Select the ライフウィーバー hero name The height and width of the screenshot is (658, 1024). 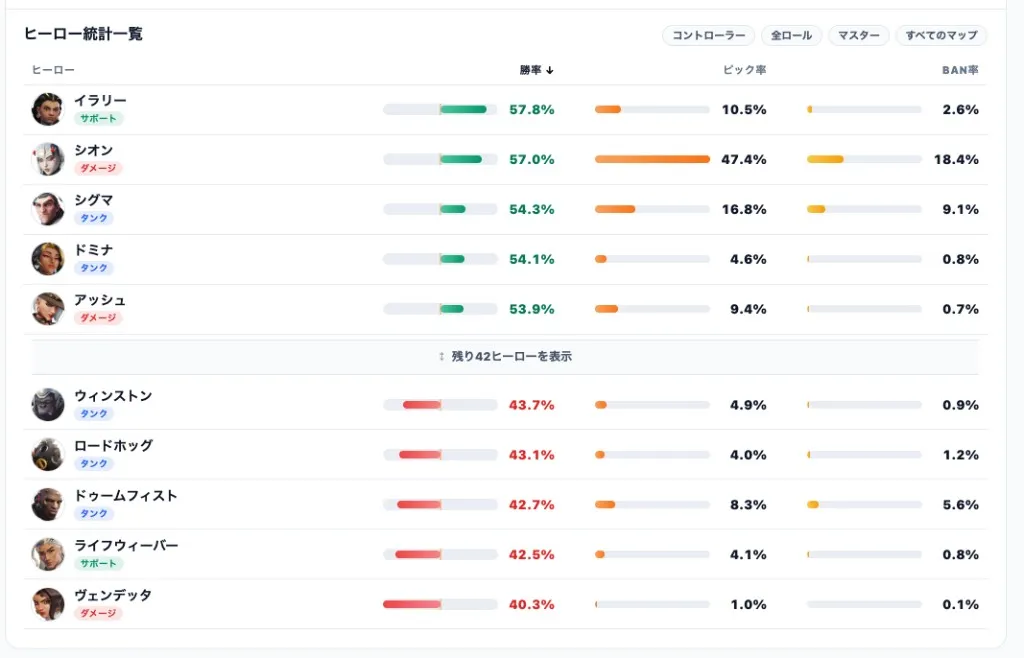coord(126,545)
